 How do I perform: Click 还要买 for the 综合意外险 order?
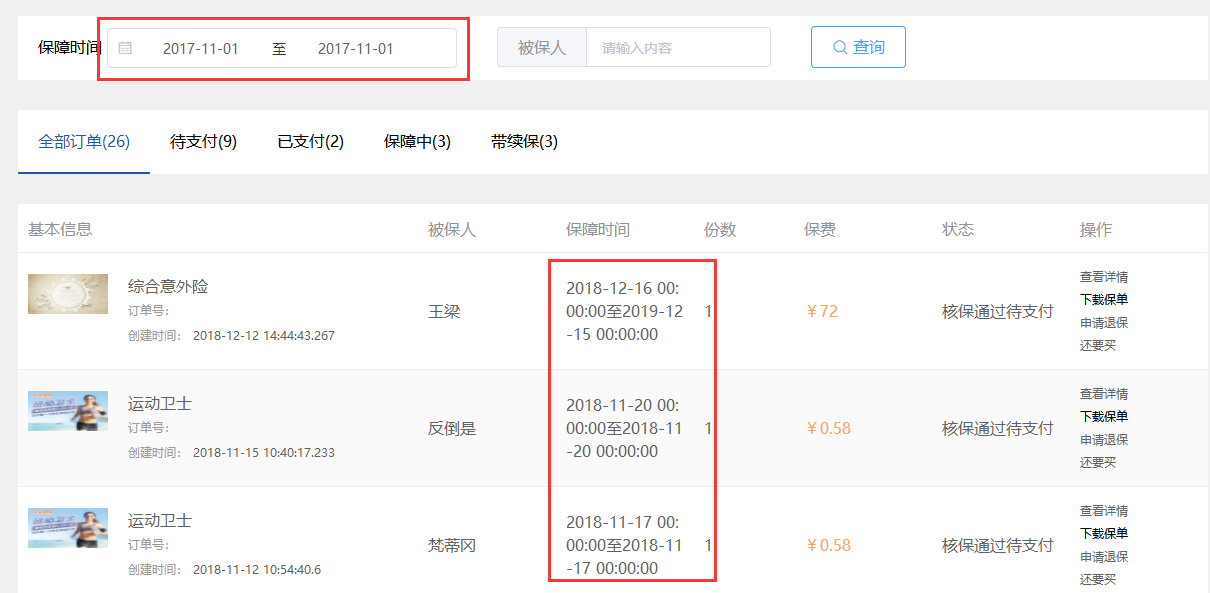[1098, 346]
